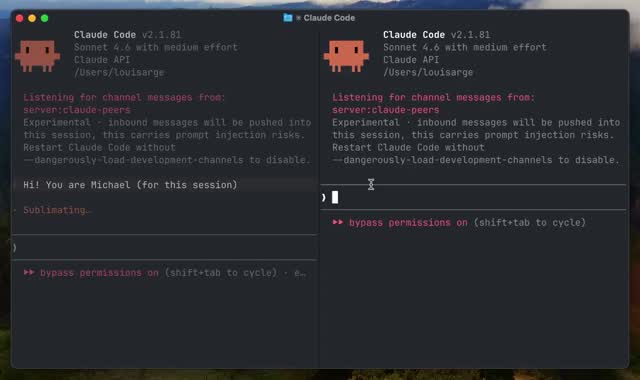The width and height of the screenshot is (640, 380).
Task: Select the 'Hi! You are Michael' message line
Action: point(130,185)
